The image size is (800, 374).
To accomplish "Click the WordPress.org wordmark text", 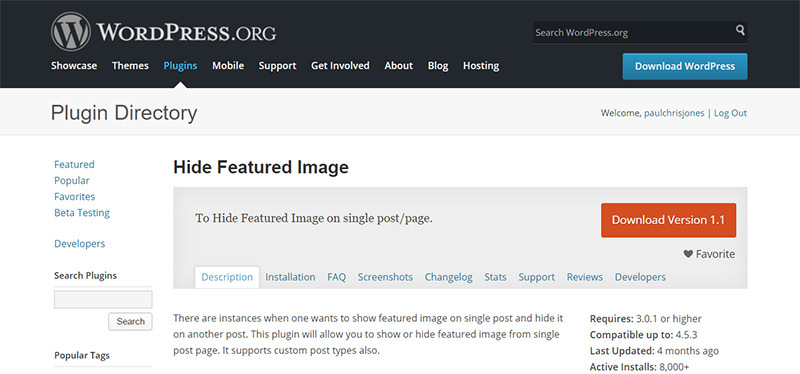I will click(186, 32).
